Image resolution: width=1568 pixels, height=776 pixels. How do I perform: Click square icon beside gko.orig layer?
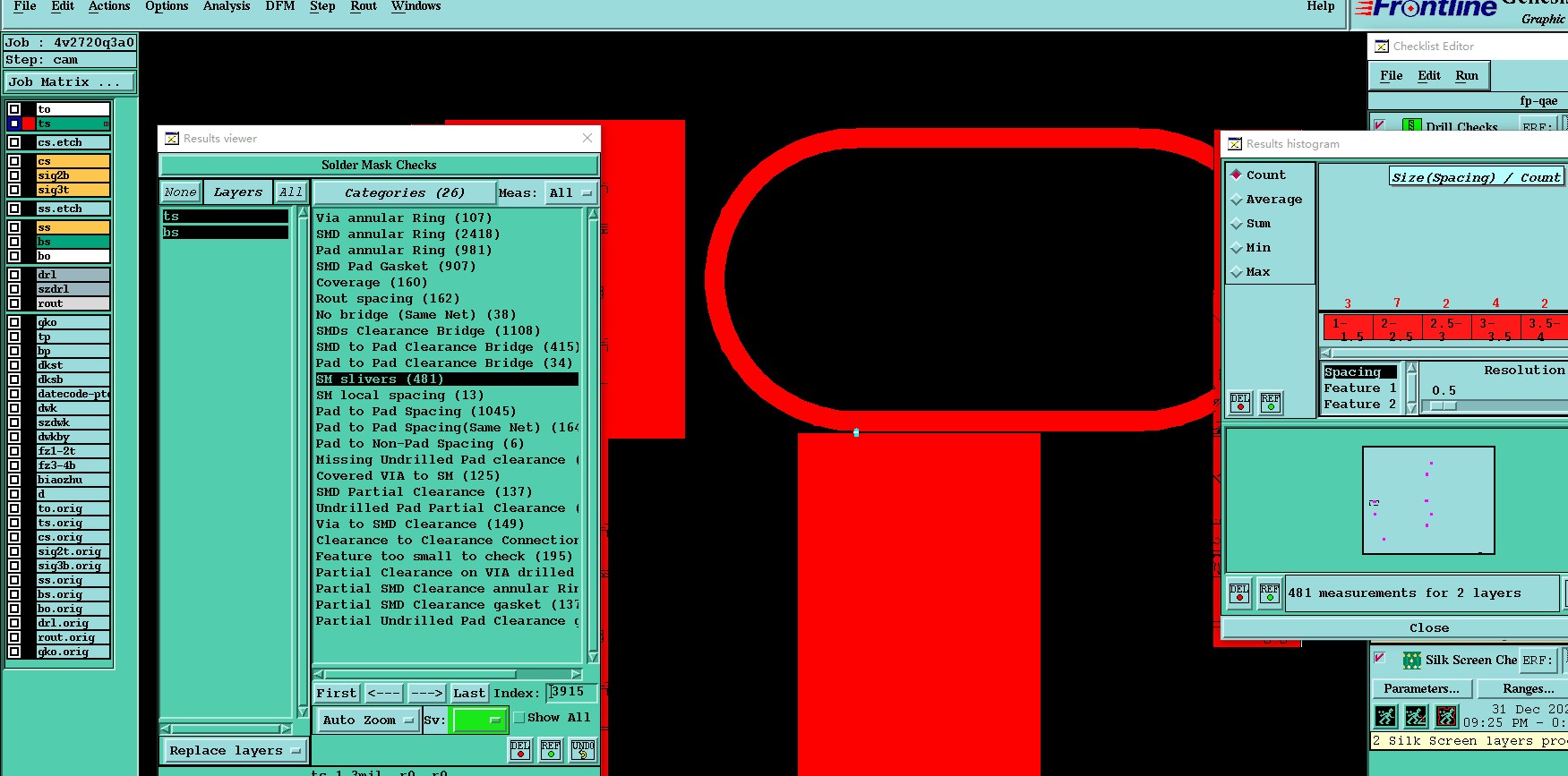pos(14,652)
